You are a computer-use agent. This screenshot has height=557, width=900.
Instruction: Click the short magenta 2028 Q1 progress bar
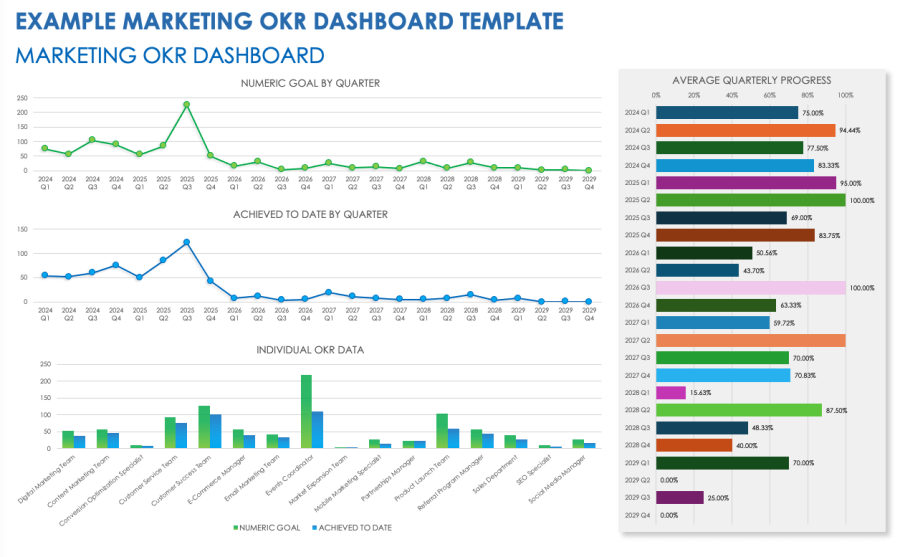(671, 393)
